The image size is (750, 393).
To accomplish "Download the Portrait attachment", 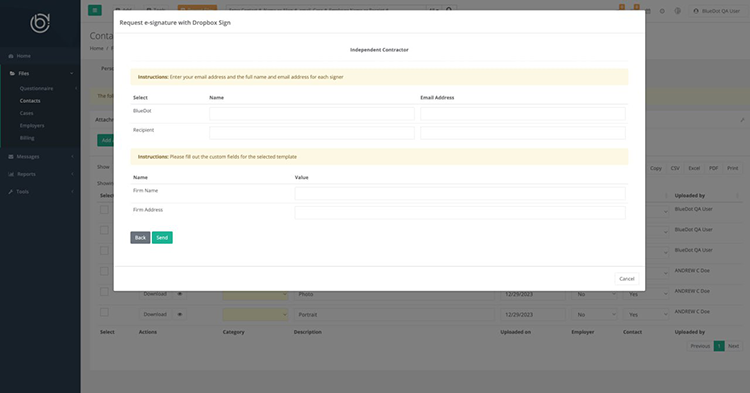I will (155, 315).
